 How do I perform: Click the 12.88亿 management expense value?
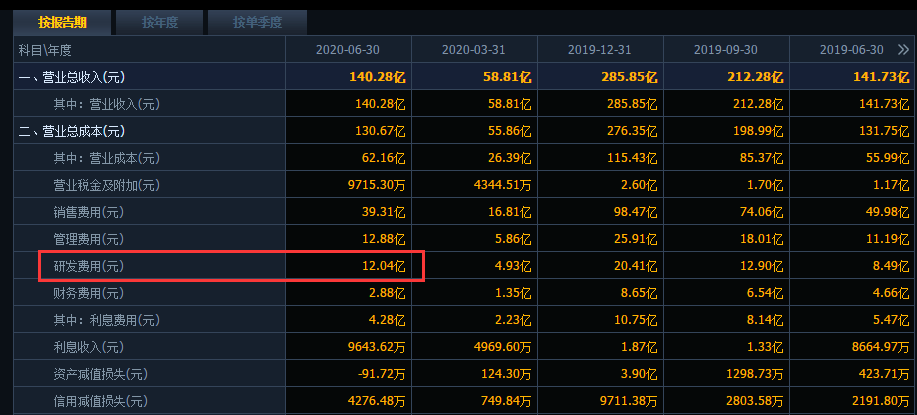384,239
